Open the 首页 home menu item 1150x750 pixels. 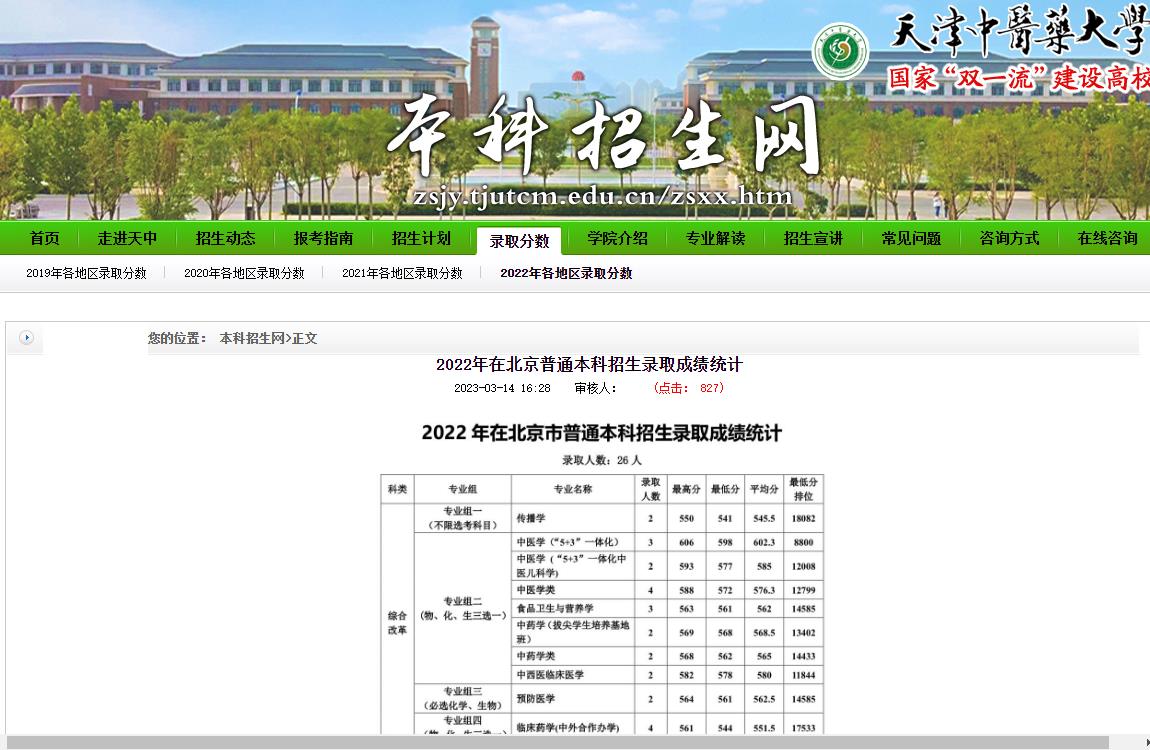(44, 238)
